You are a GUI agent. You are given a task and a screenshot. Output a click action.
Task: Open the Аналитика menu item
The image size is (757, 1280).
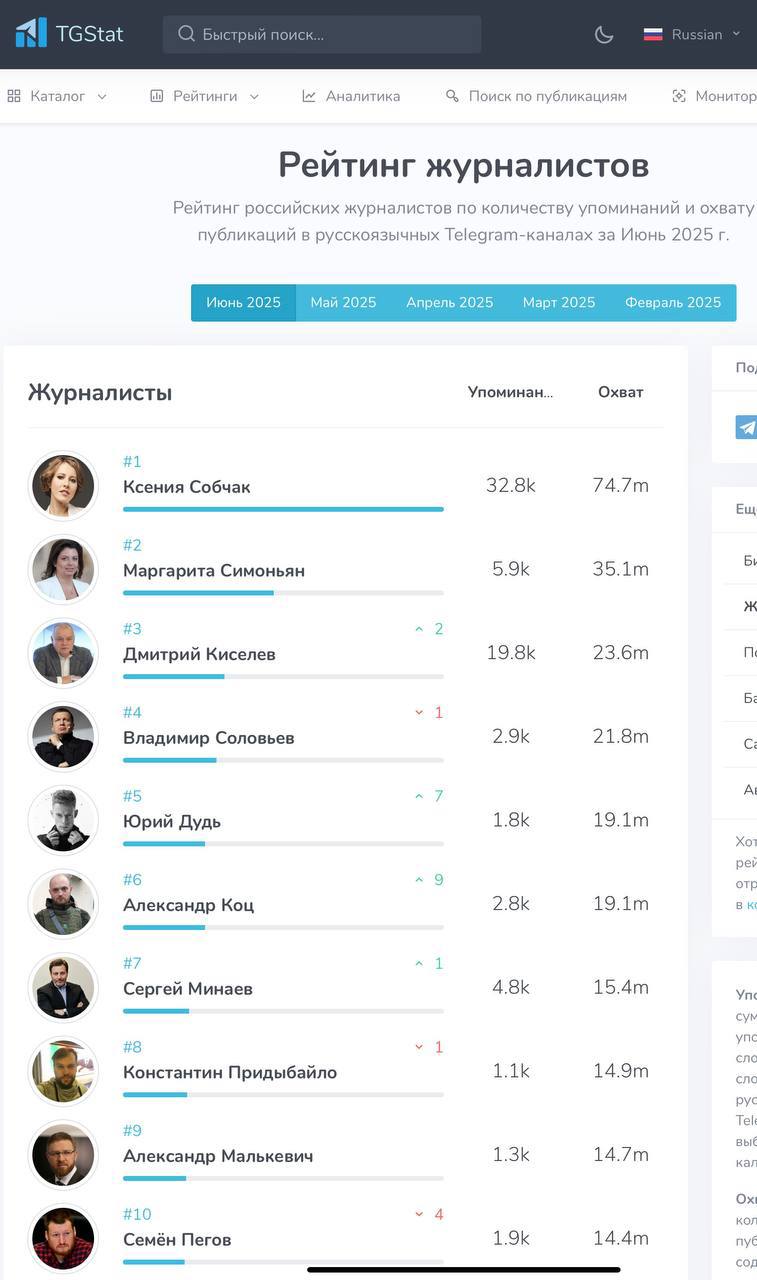pyautogui.click(x=351, y=96)
